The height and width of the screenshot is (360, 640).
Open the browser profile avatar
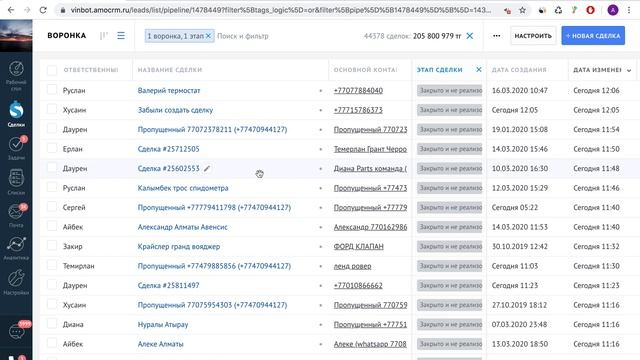pyautogui.click(x=613, y=10)
